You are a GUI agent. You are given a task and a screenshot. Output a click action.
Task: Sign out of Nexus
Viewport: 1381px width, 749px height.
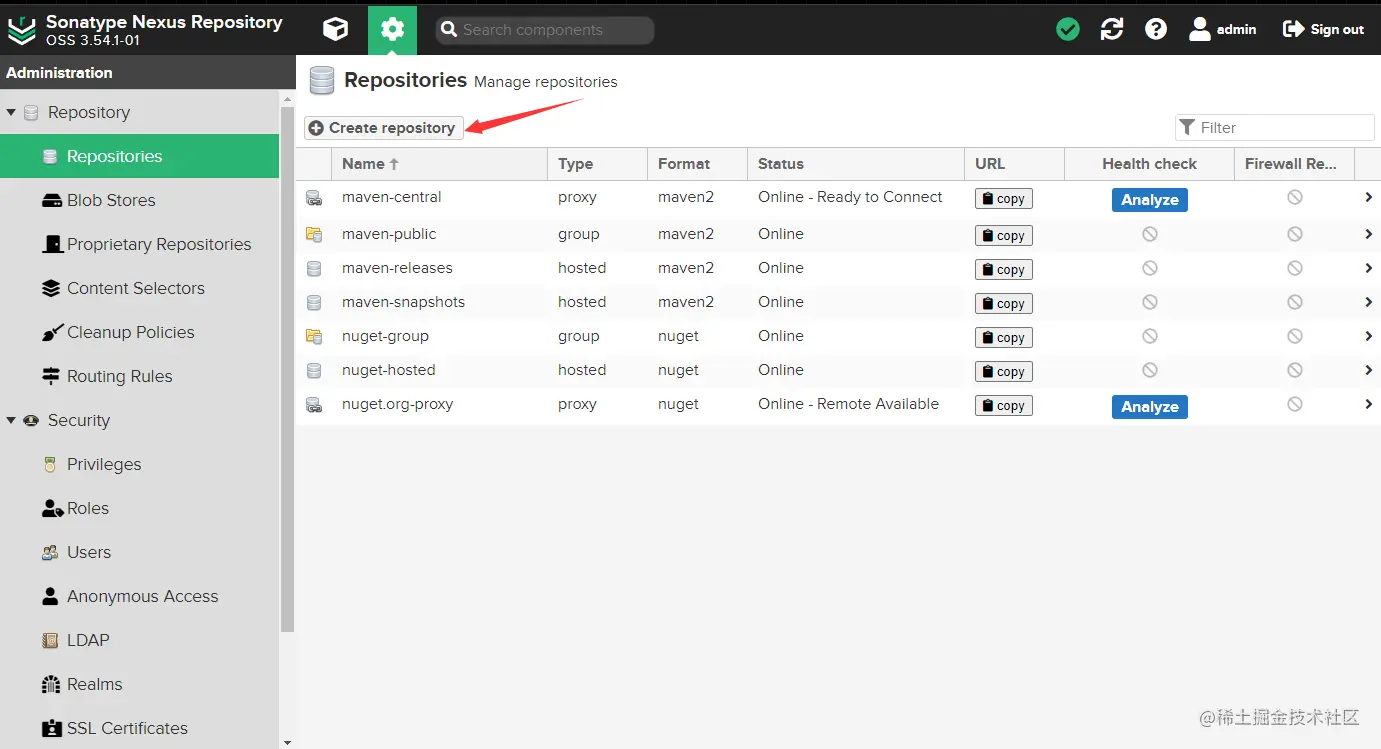tap(1323, 29)
